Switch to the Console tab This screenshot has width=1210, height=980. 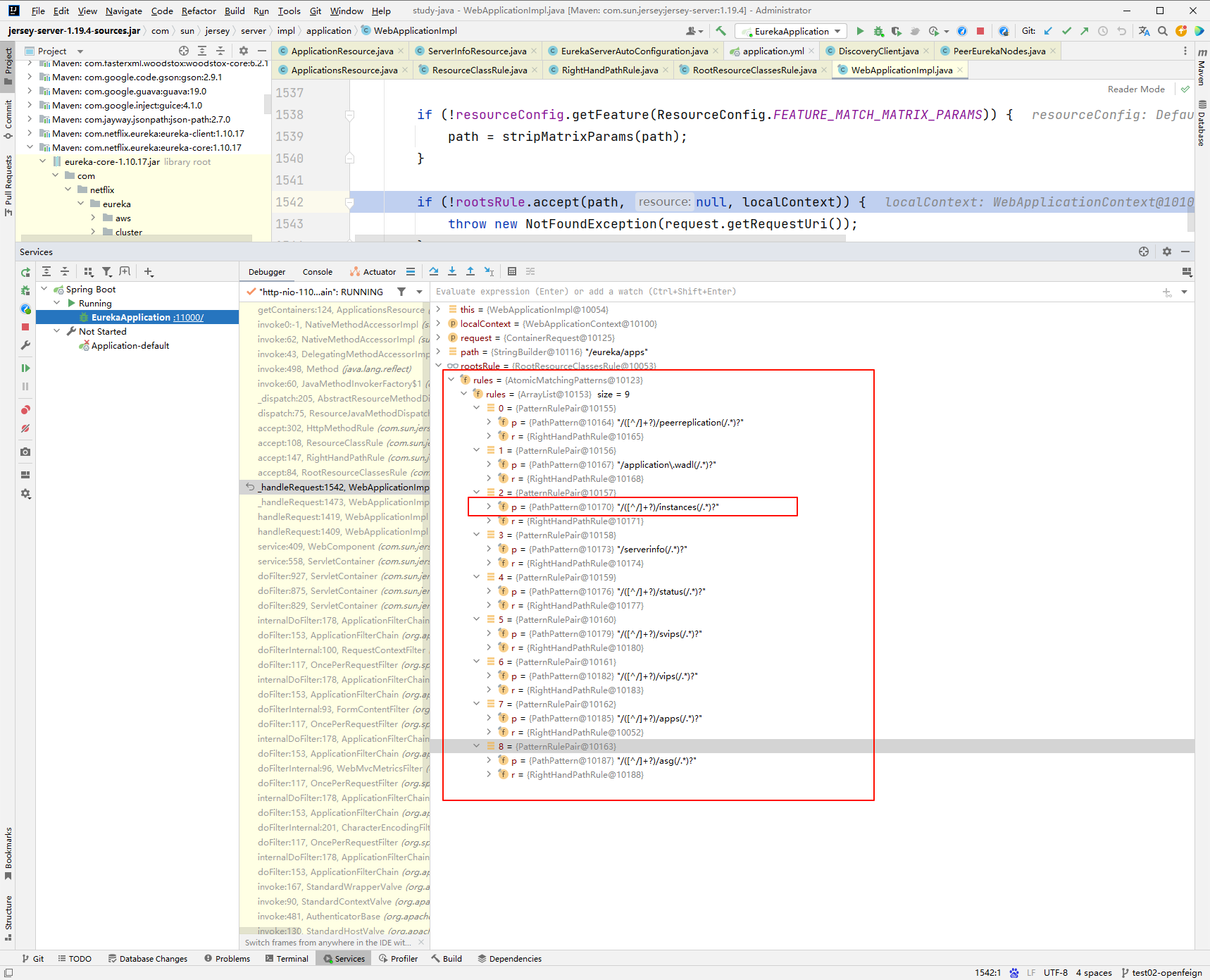click(x=318, y=272)
